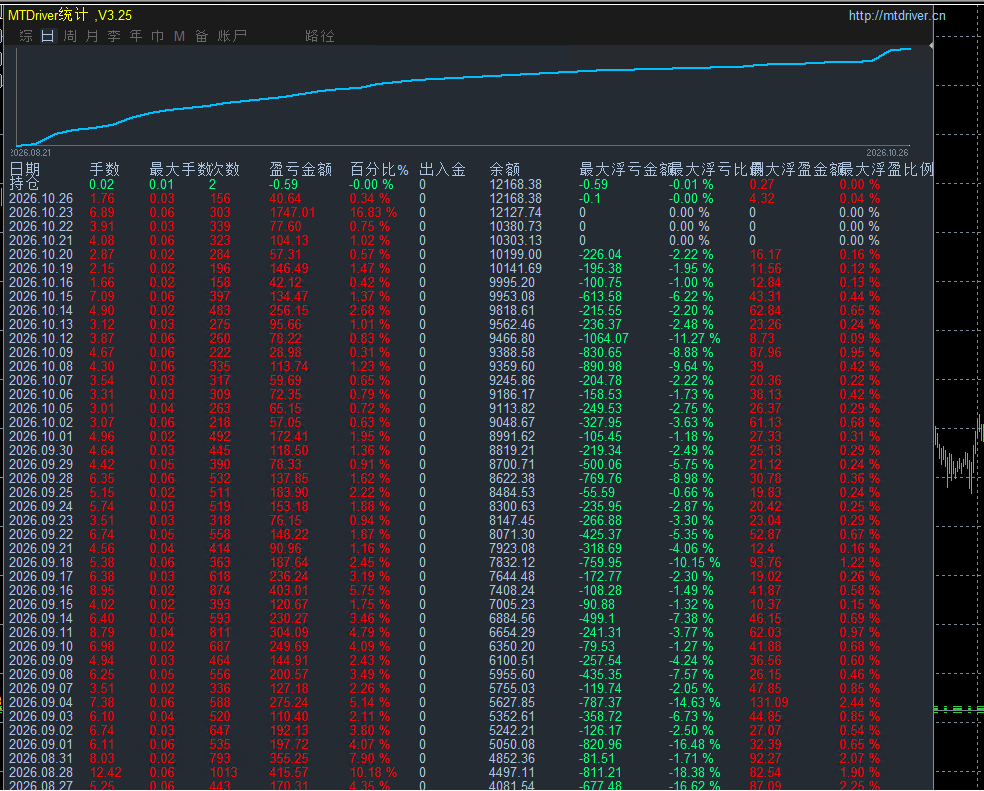
Task: Click the 8991.62 balance value
Action: (512, 437)
